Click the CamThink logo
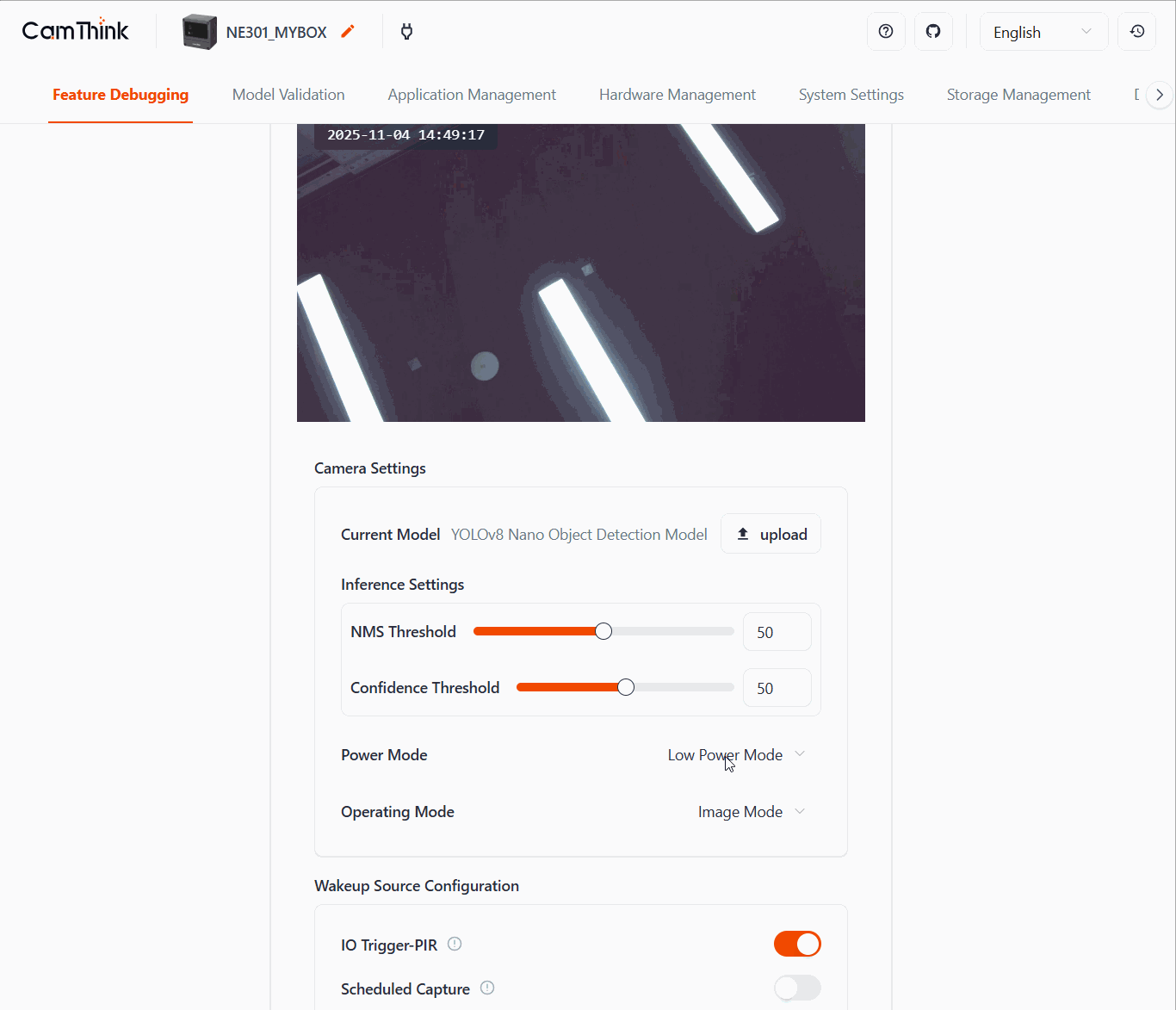 click(76, 31)
